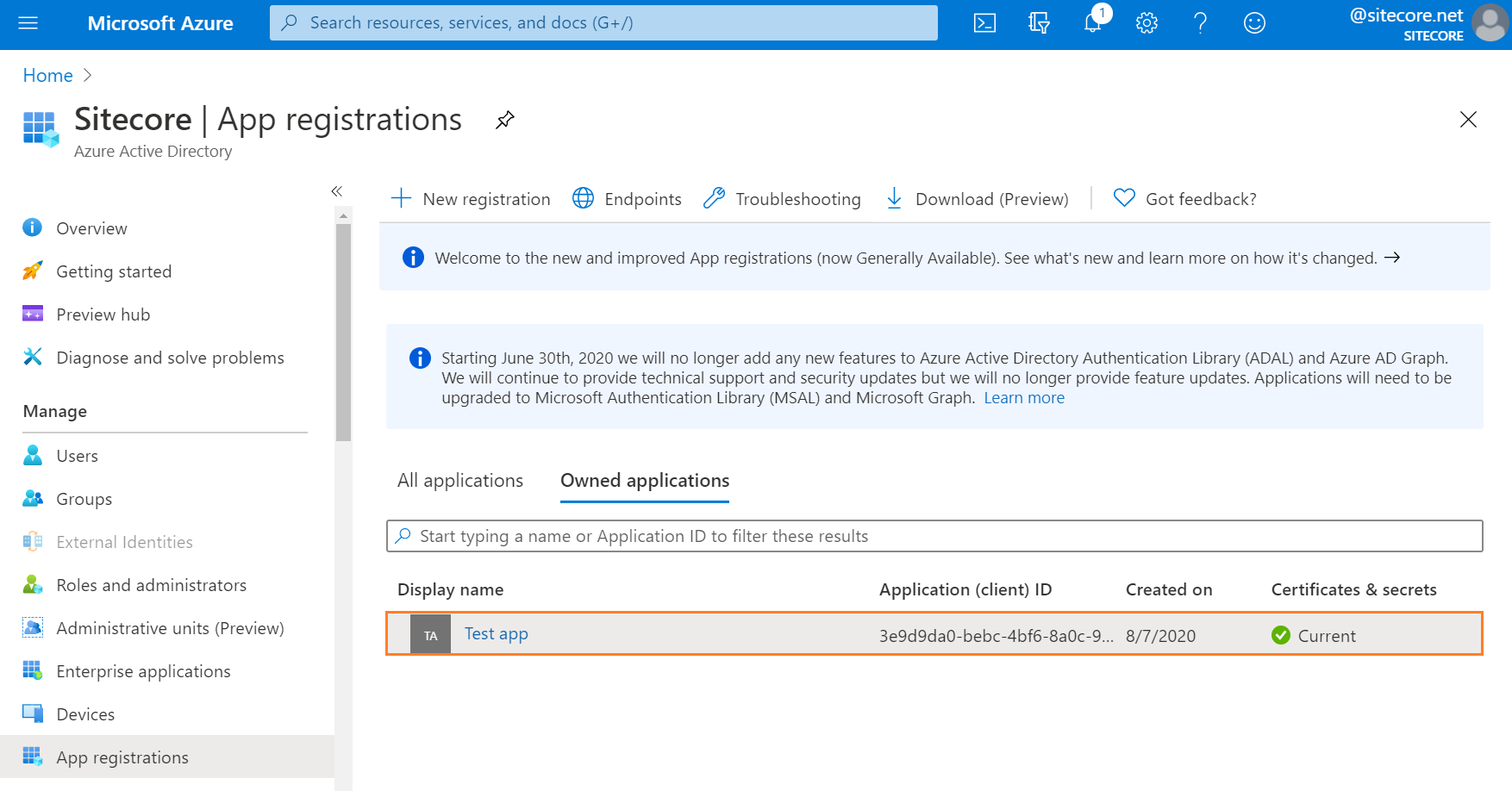This screenshot has height=791, width=1512.
Task: Click the Created on column header
Action: [x=1169, y=589]
